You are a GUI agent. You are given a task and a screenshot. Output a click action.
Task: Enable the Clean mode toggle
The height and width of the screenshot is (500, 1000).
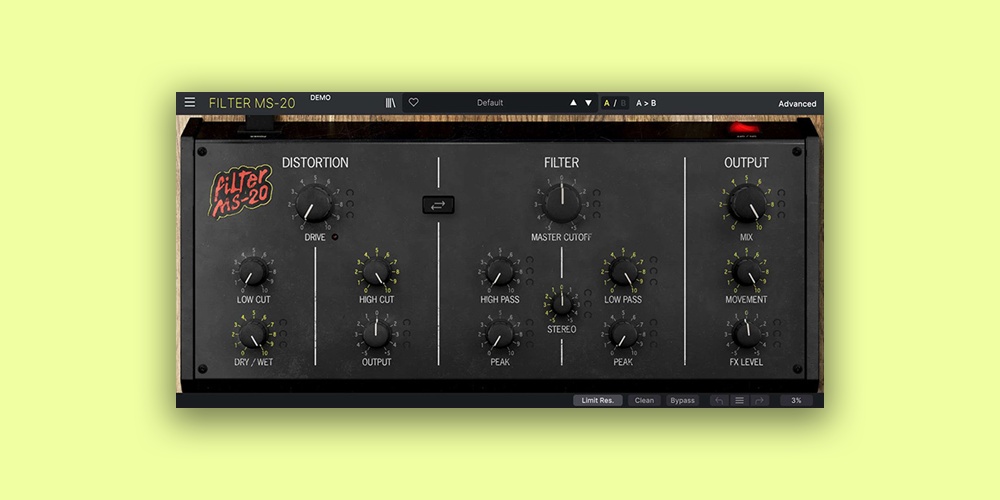click(644, 400)
